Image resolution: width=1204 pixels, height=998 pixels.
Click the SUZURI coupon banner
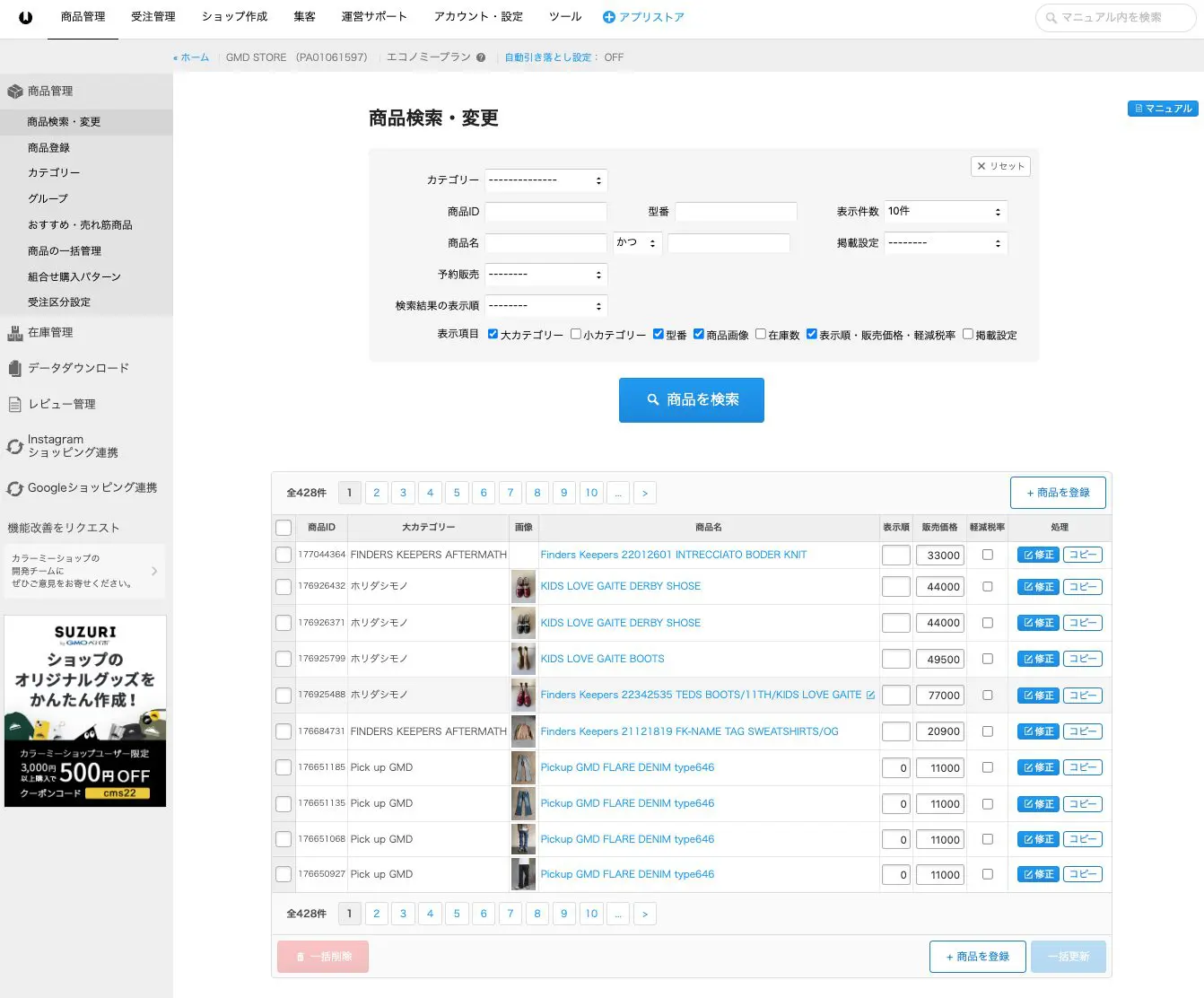click(85, 711)
